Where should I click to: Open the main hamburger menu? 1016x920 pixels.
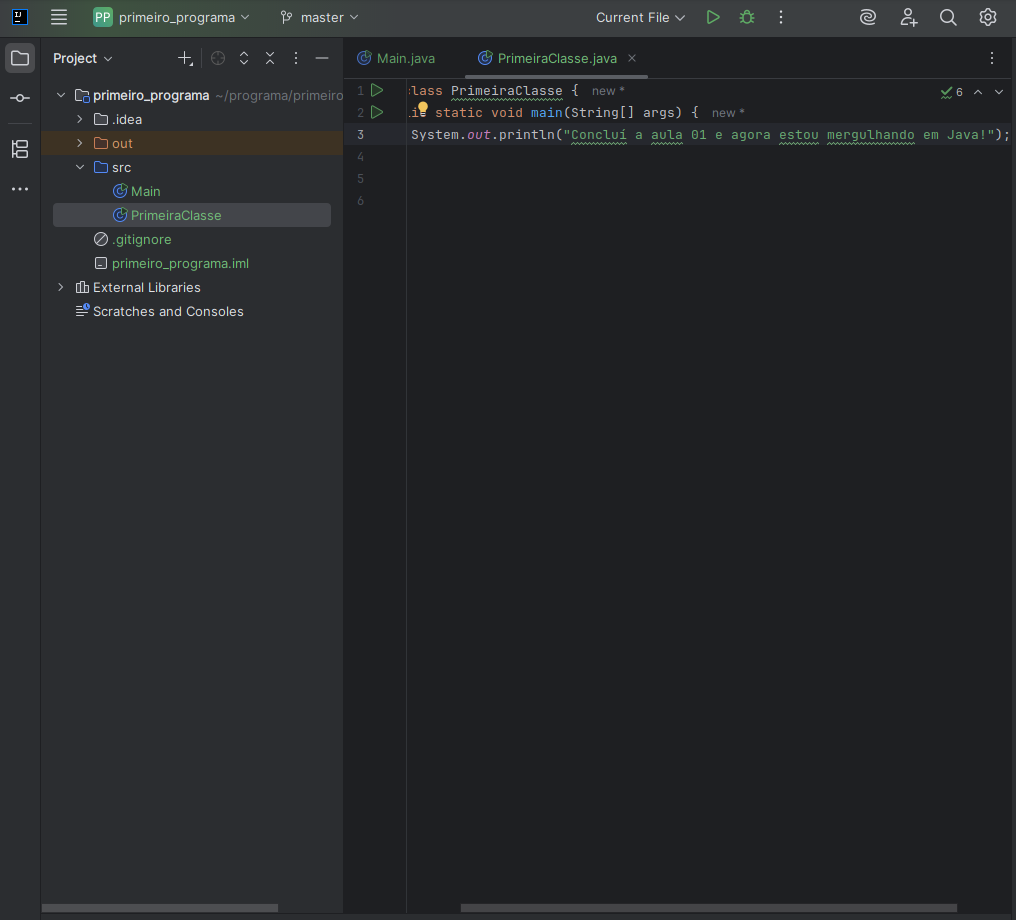tap(59, 17)
